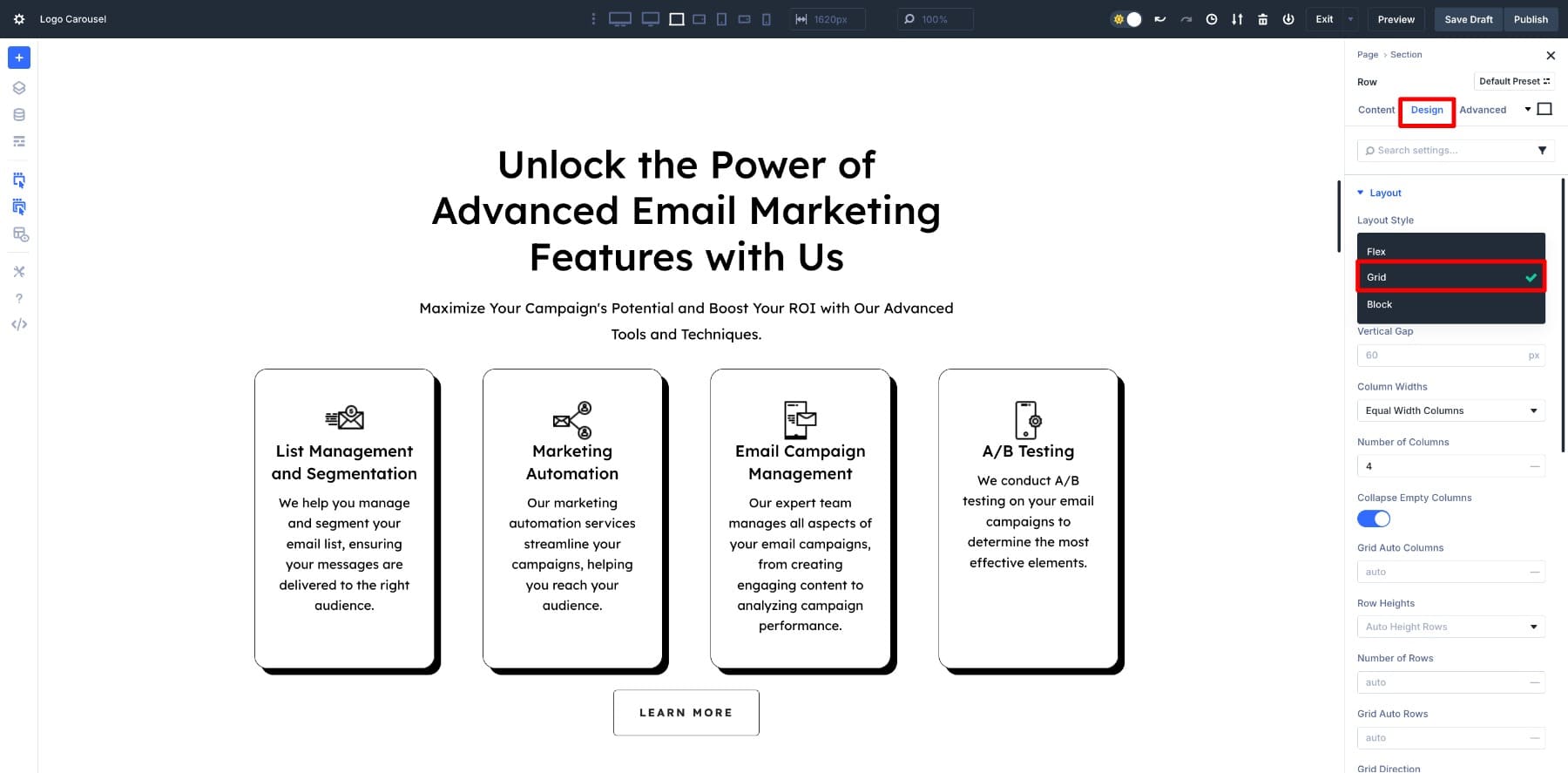
Task: Open builder settings gear icon
Action: point(19,19)
